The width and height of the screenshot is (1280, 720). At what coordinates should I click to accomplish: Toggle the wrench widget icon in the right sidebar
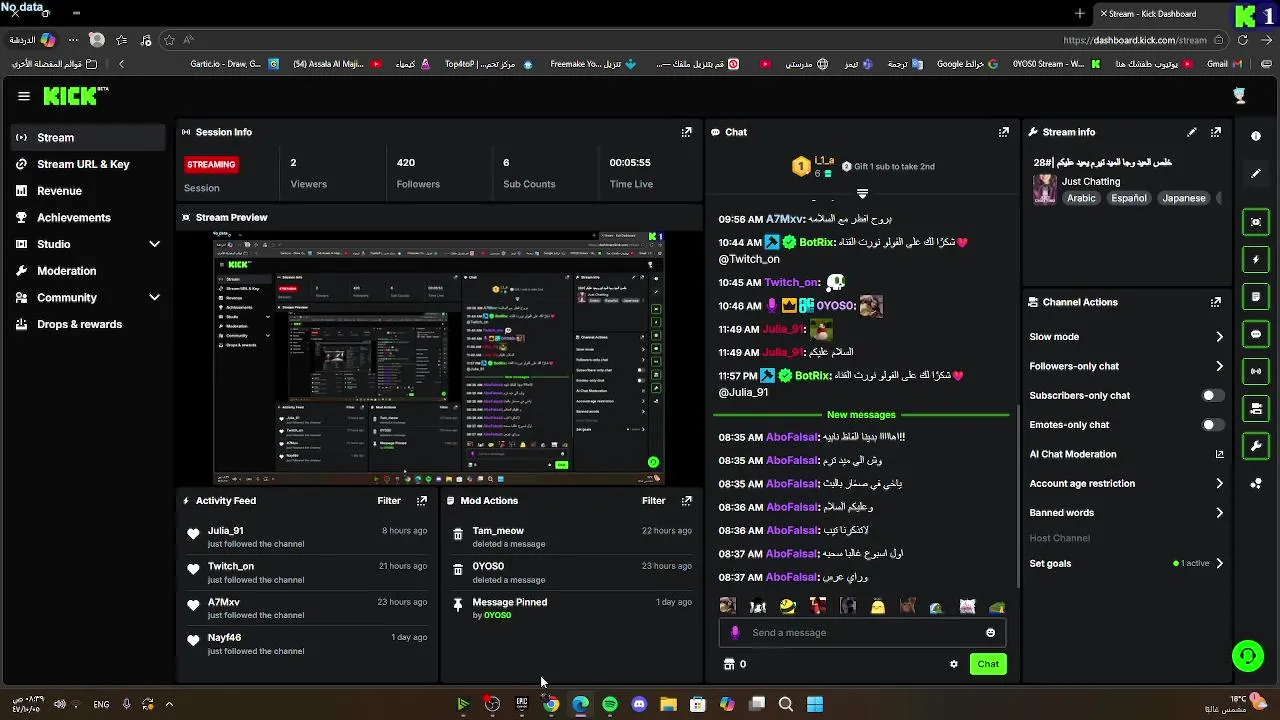1256,446
